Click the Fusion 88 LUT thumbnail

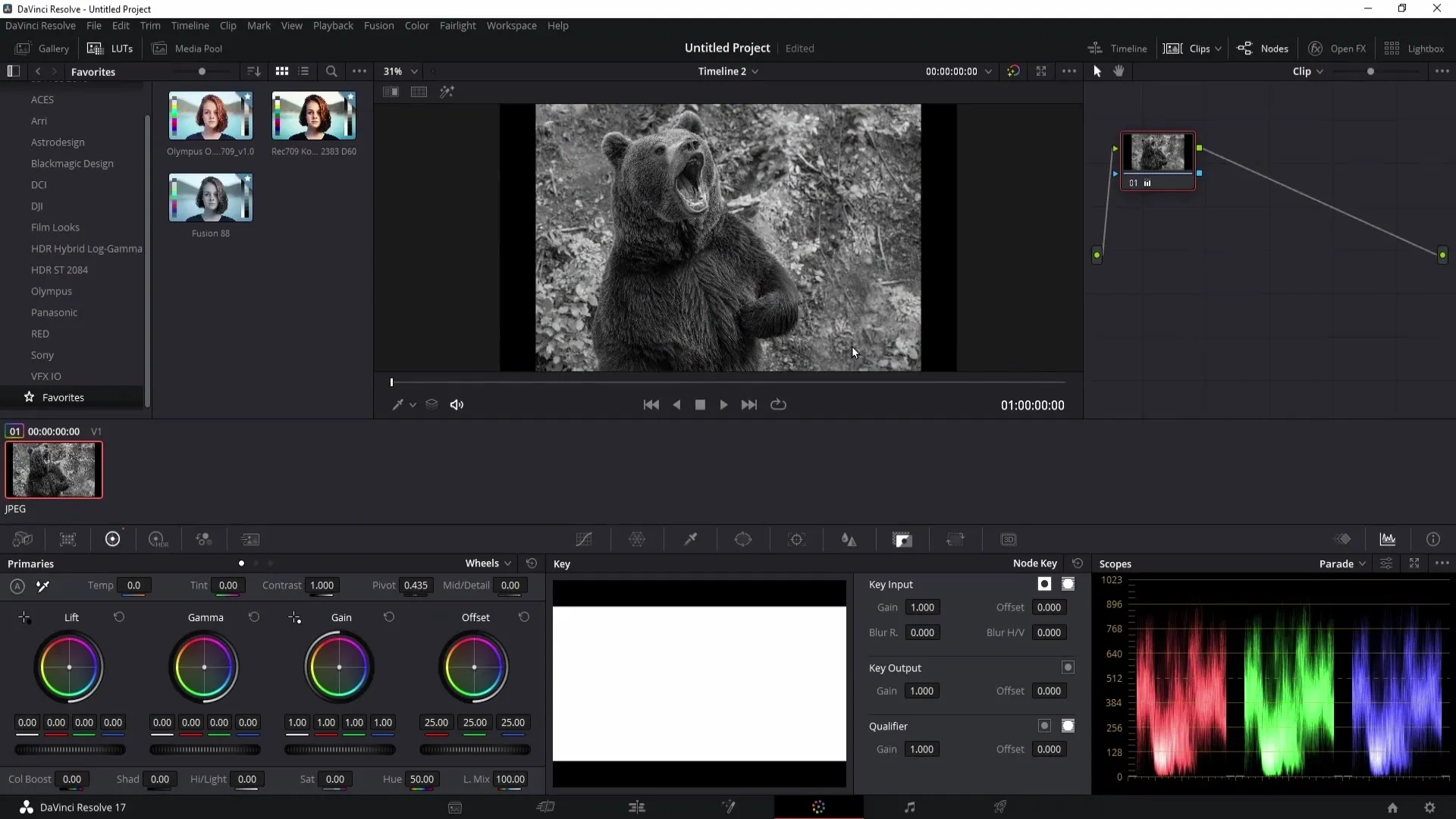pos(211,198)
